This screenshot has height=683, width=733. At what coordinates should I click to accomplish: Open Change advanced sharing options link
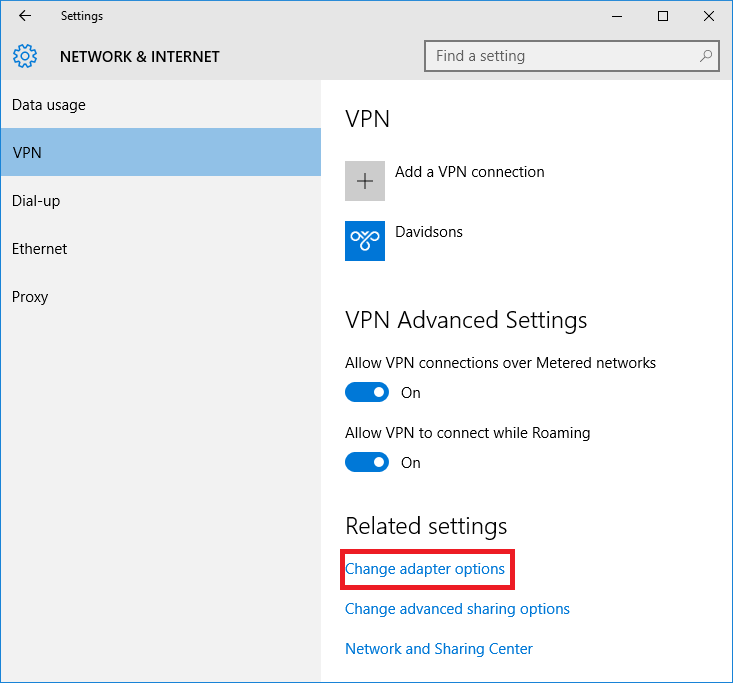457,609
